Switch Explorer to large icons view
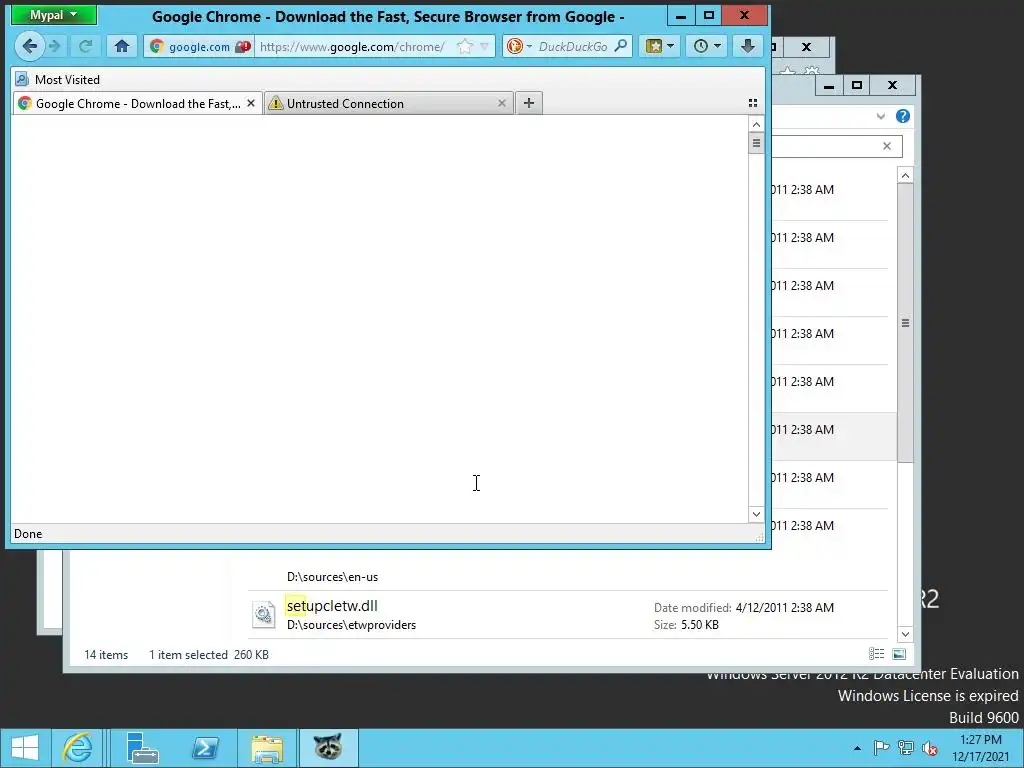This screenshot has height=768, width=1024. (899, 654)
